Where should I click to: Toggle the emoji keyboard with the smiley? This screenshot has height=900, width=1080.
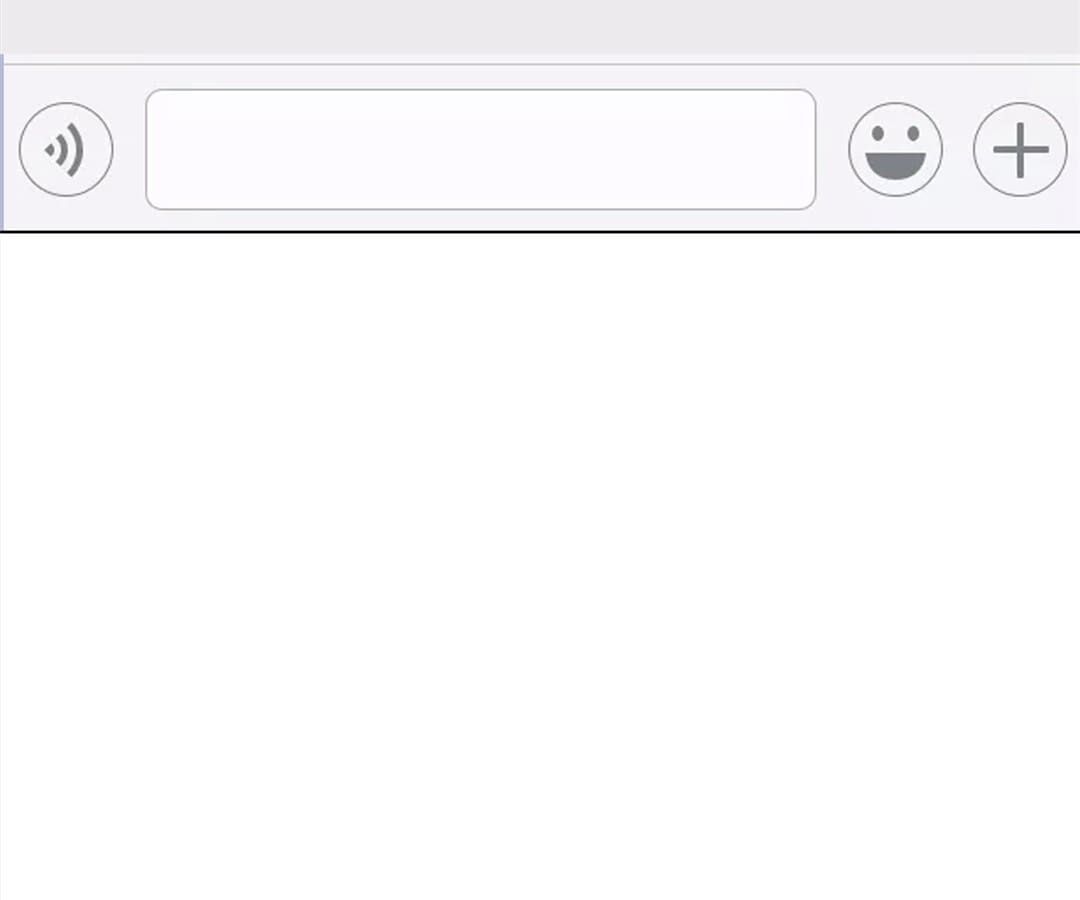point(895,149)
